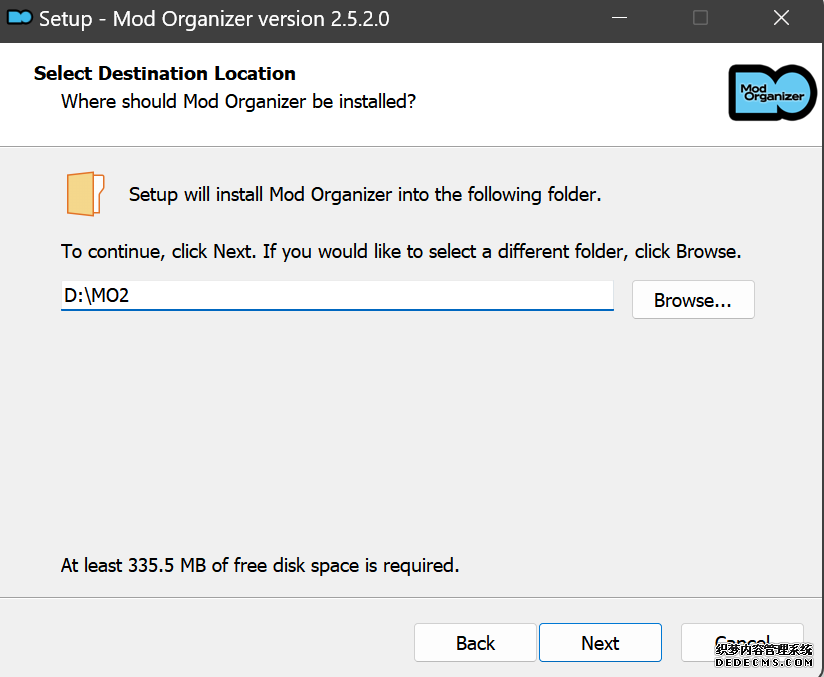Click the 'Select Destination Location' heading
The image size is (824, 677).
click(164, 74)
